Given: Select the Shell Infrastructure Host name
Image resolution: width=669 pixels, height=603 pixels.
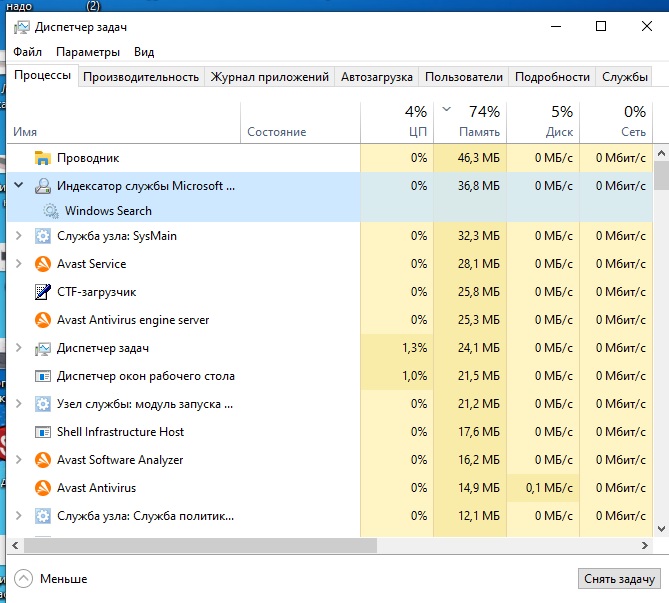Looking at the screenshot, I should tap(120, 432).
